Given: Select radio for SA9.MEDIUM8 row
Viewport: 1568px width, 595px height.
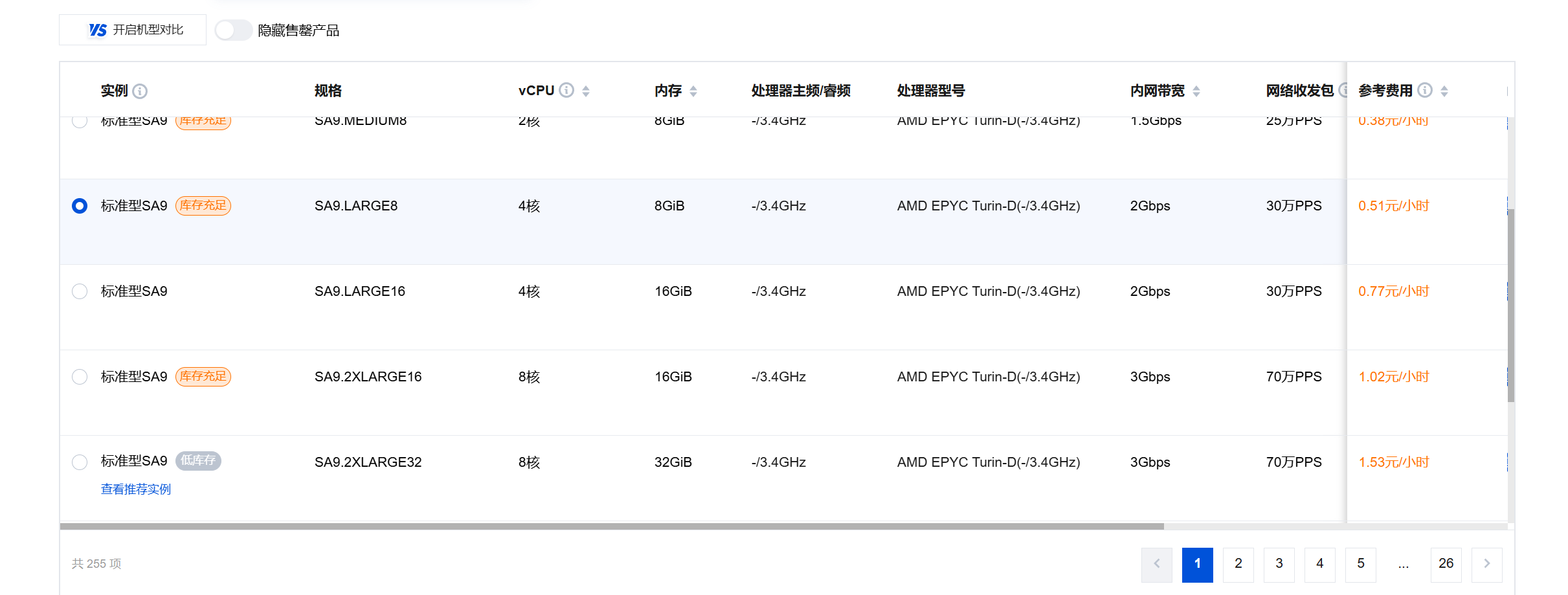Looking at the screenshot, I should click(x=80, y=121).
